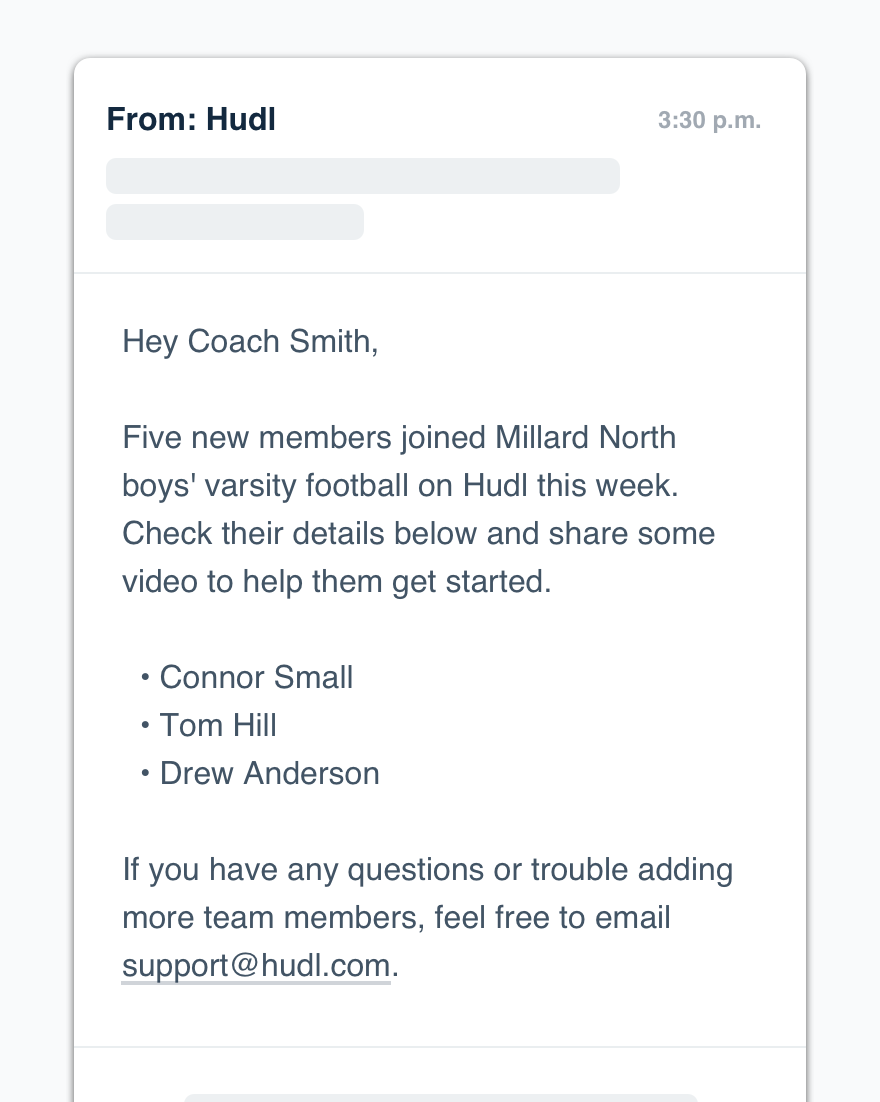The width and height of the screenshot is (880, 1102).
Task: Click the gray placeholder bar at email bottom
Action: 440,1097
